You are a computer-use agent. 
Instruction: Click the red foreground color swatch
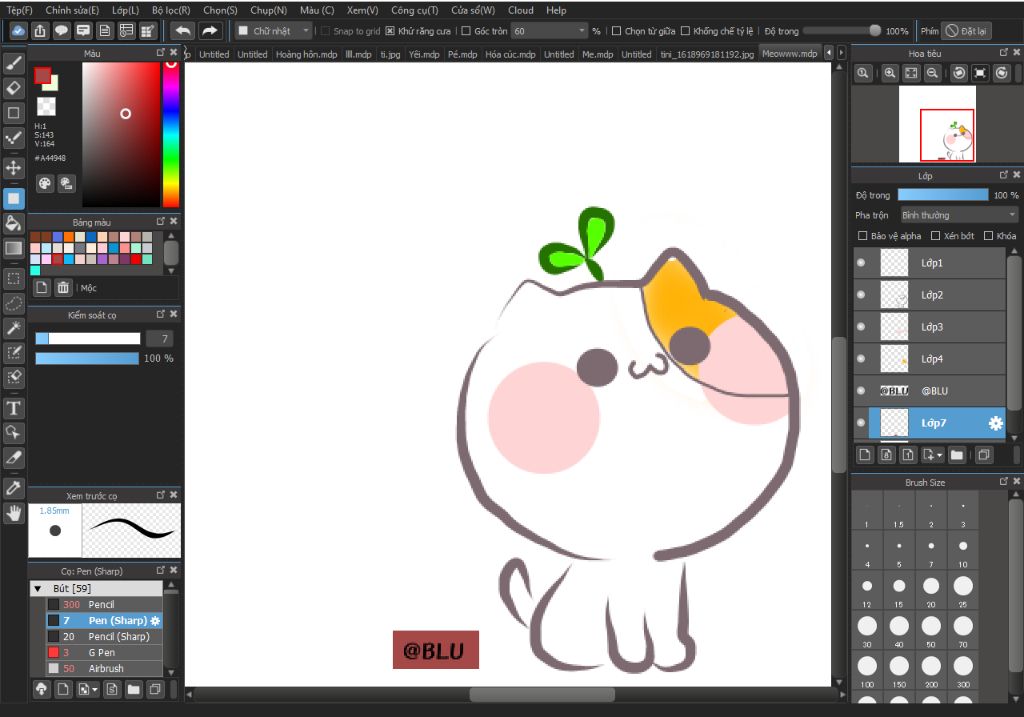click(x=42, y=76)
